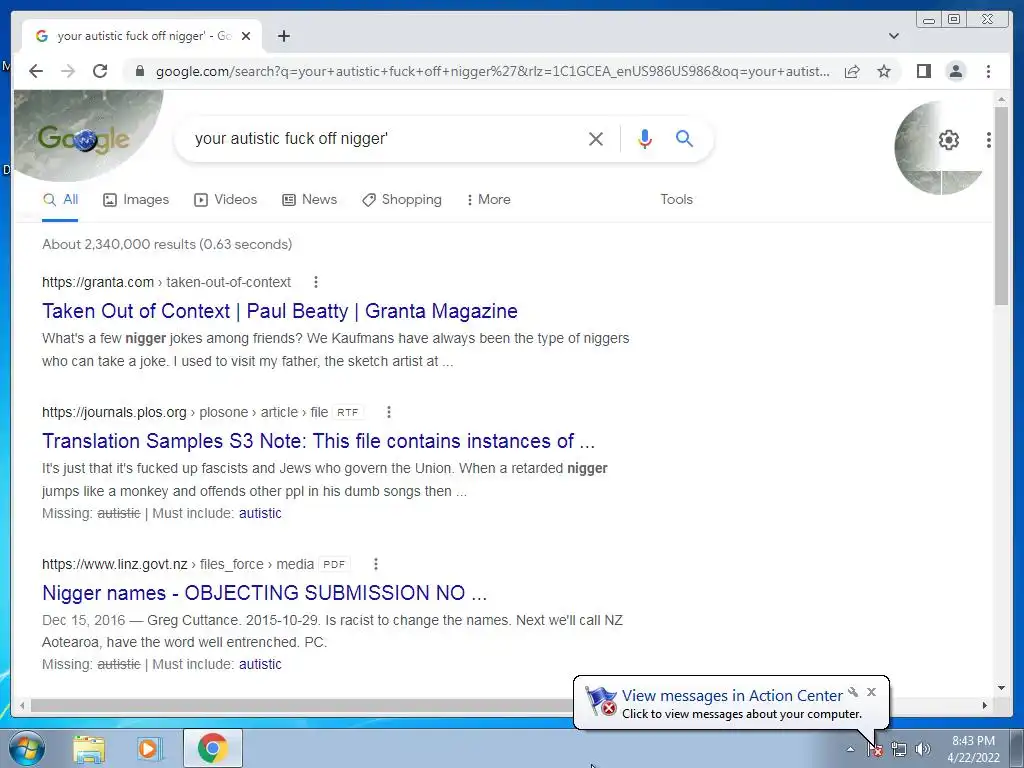
Task: Click the RTF file type badge
Action: coord(347,412)
